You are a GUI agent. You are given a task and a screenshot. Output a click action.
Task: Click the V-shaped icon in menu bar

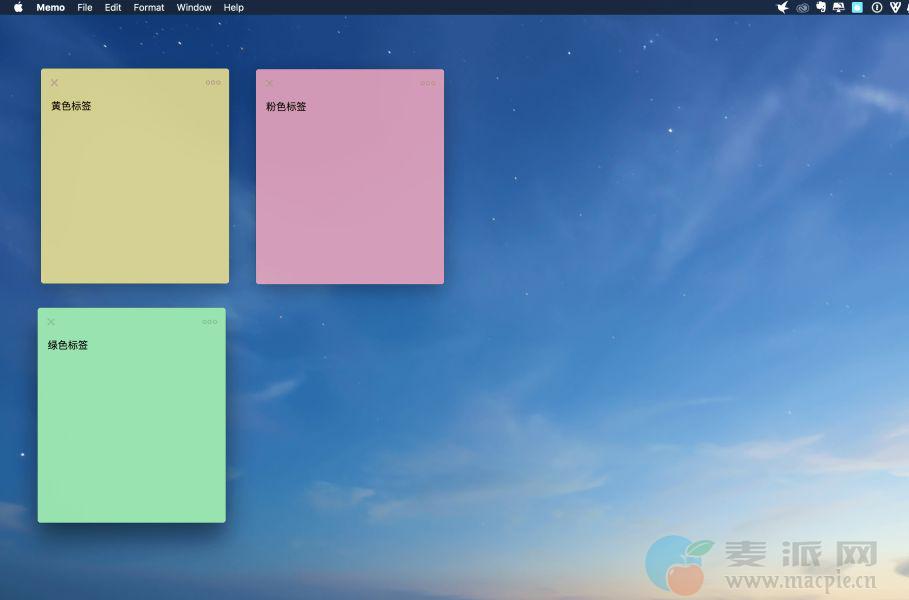point(895,7)
